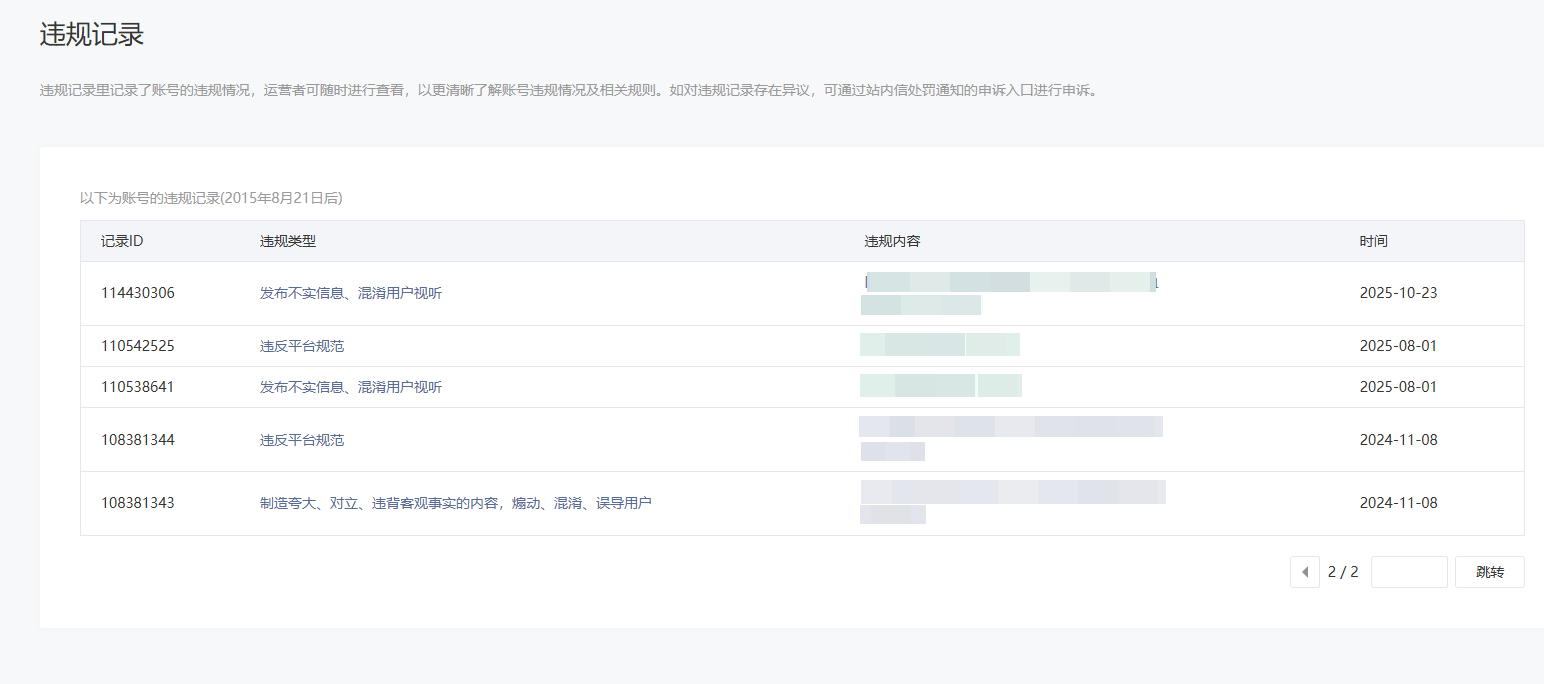Click the 违规内容 column header
The width and height of the screenshot is (1544, 684).
point(892,241)
